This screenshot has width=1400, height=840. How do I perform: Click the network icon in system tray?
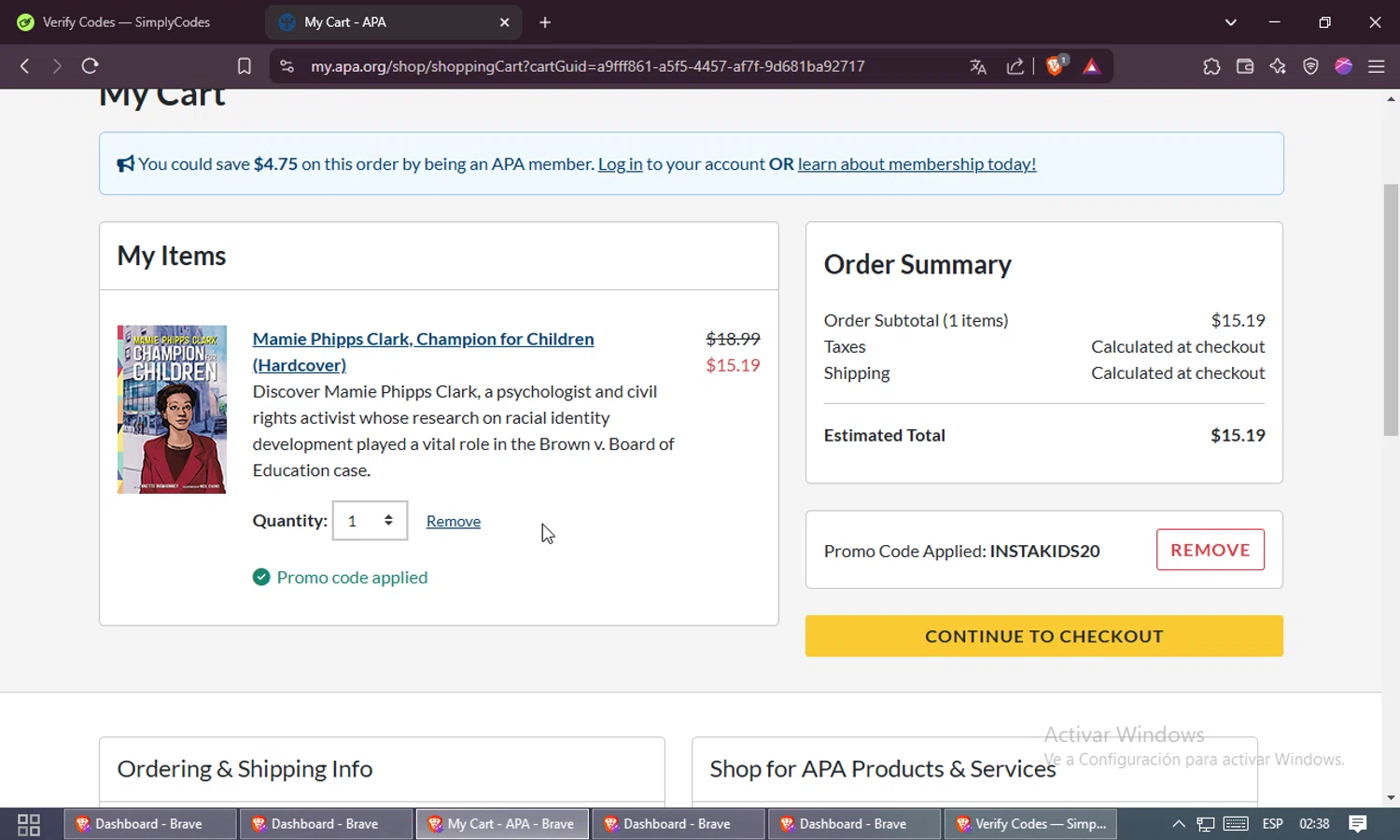tap(1206, 824)
